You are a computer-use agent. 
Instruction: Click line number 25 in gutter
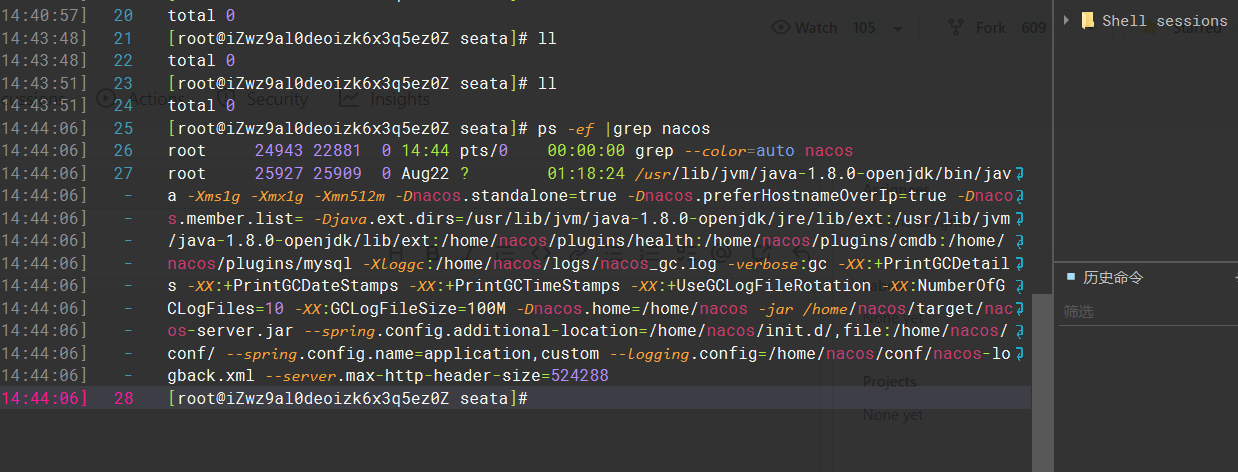[x=123, y=128]
